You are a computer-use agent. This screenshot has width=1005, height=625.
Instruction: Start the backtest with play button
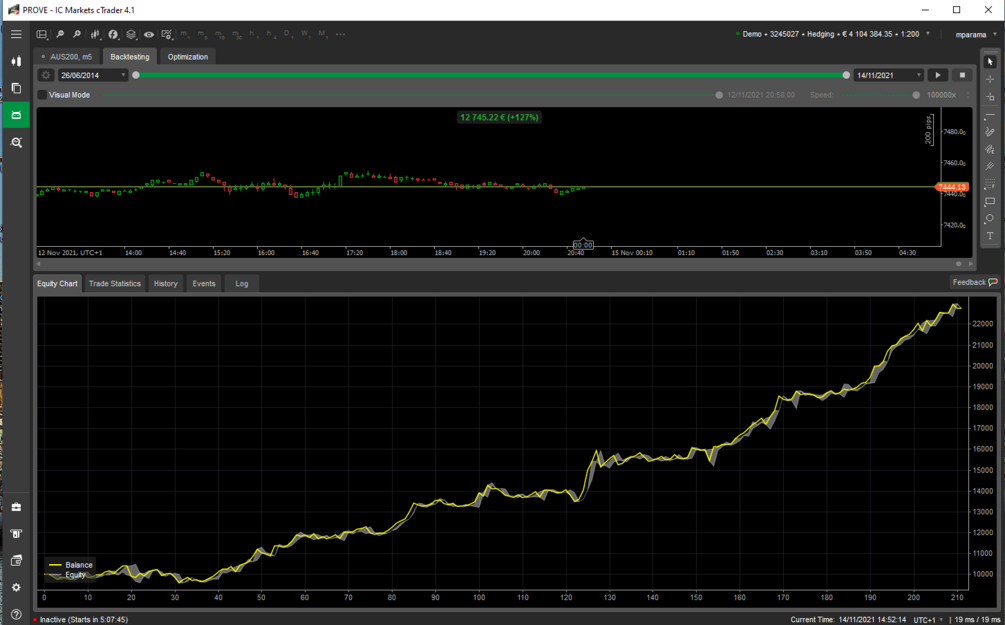(938, 75)
